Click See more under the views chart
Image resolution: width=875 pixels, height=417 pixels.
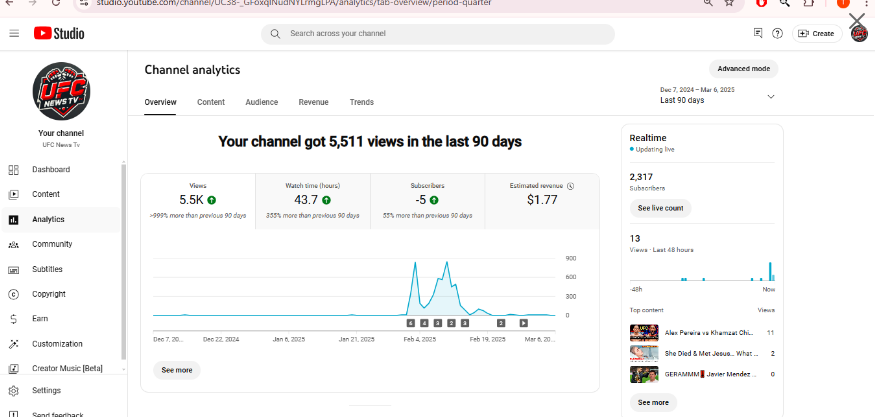[177, 370]
